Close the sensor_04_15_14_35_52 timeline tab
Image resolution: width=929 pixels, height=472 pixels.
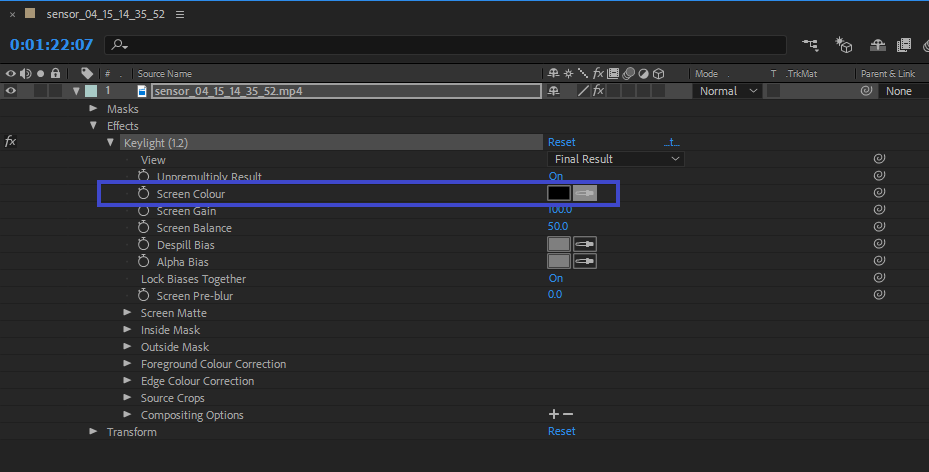click(12, 14)
